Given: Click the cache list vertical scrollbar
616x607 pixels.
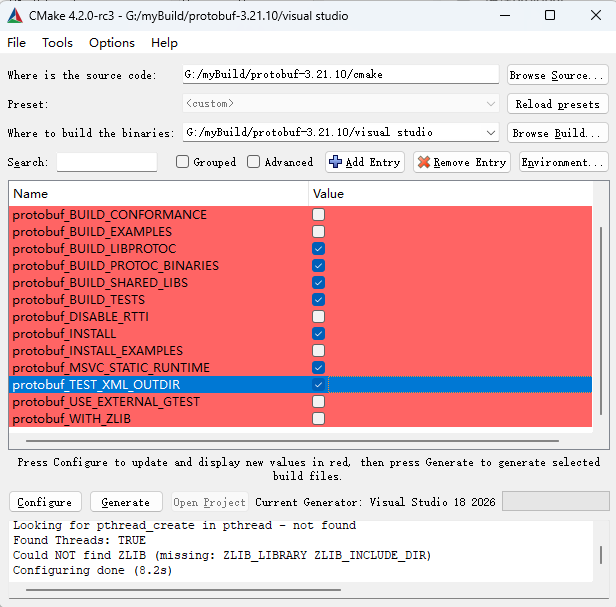Looking at the screenshot, I should click(601, 321).
